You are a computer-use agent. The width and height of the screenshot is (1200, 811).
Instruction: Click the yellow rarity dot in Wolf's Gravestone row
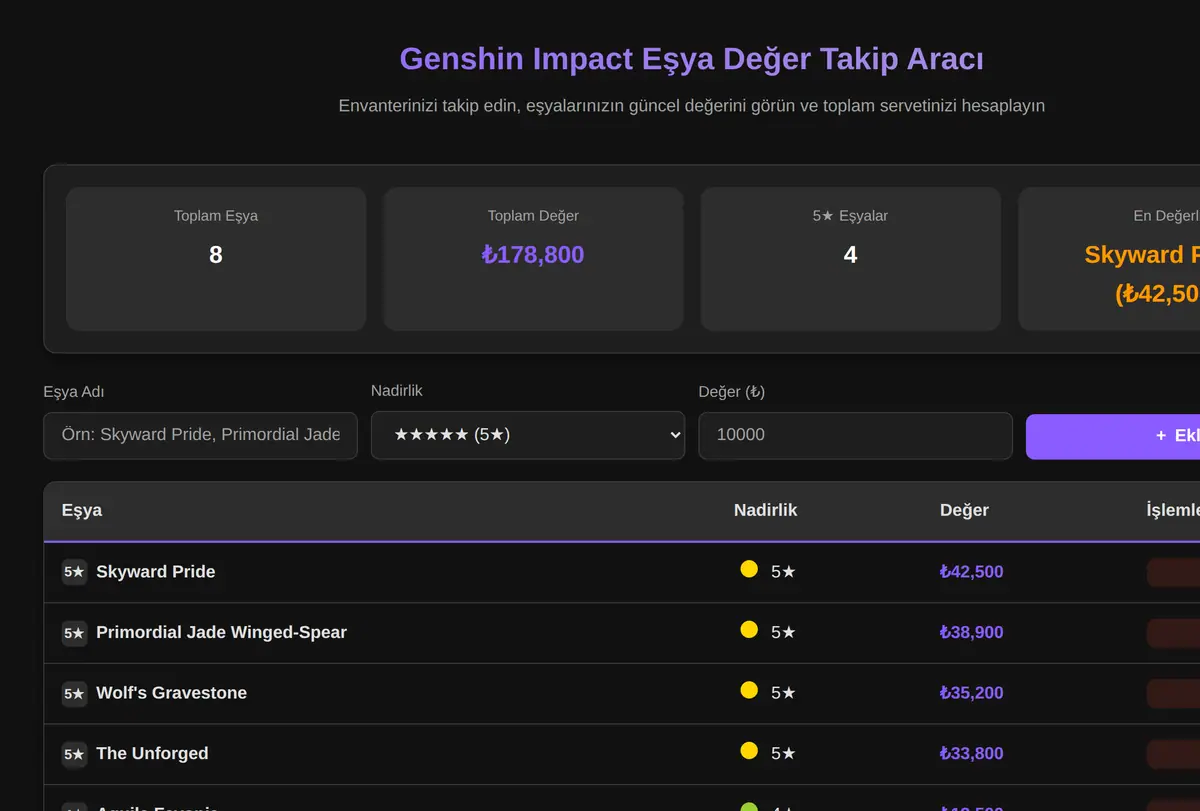[x=749, y=689]
